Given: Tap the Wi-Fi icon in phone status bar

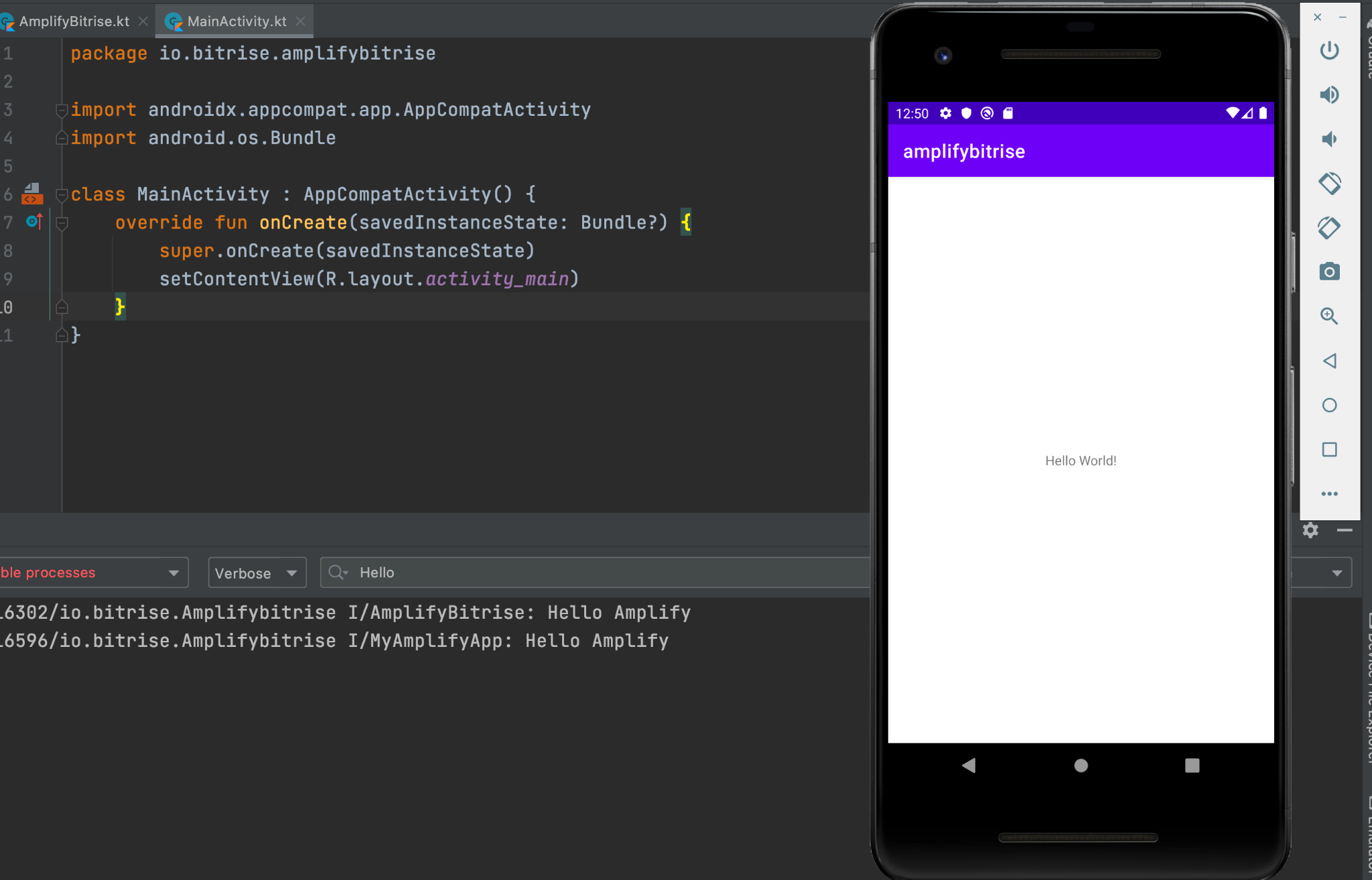Looking at the screenshot, I should tap(1232, 113).
